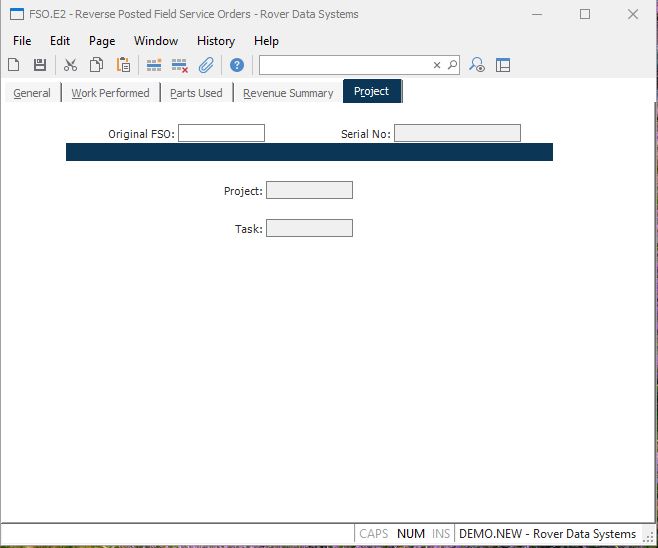Viewport: 658px width, 548px height.
Task: Click the Delete row icon with red X
Action: pos(180,65)
